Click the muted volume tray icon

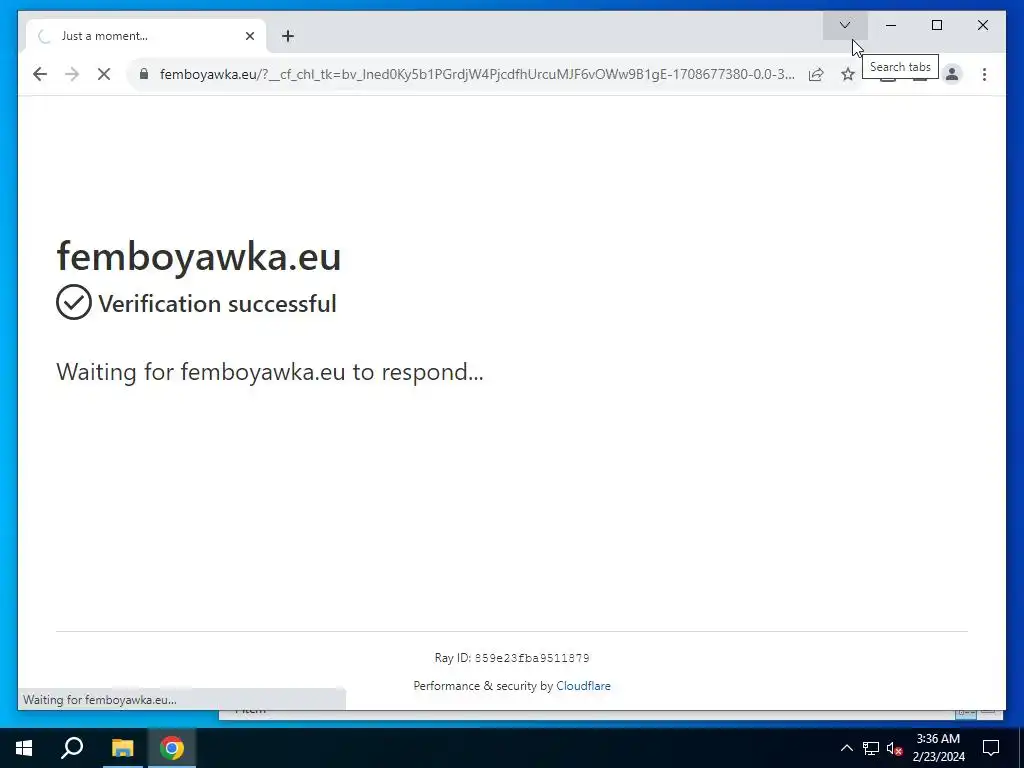point(895,748)
